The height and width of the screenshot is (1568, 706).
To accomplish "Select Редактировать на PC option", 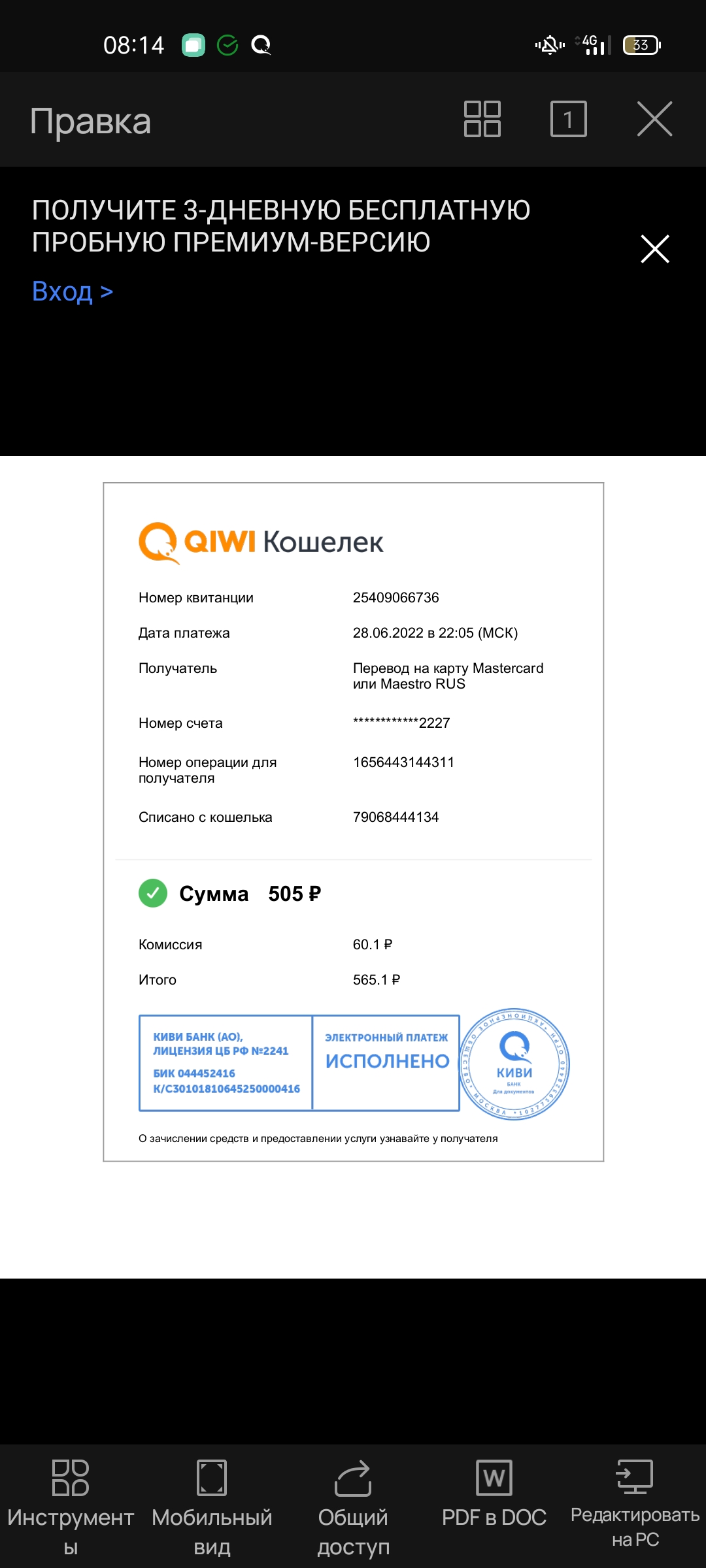I will coord(635,1504).
